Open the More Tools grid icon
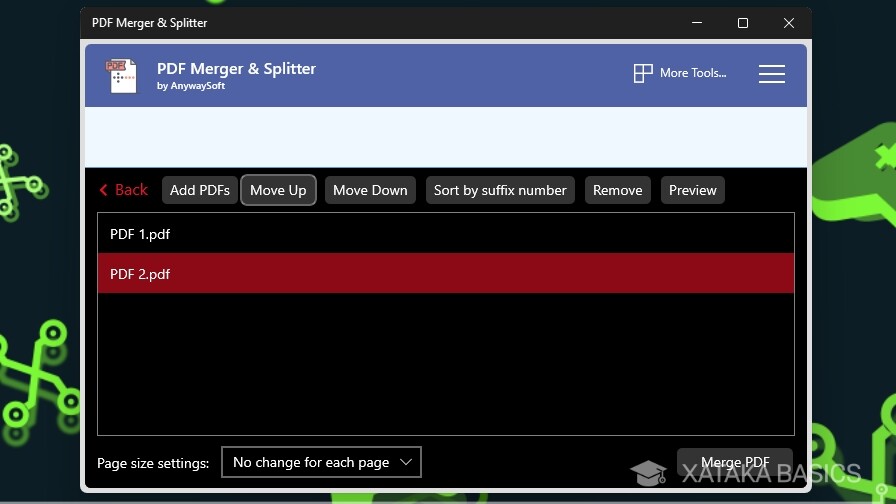This screenshot has height=504, width=896. pyautogui.click(x=643, y=73)
